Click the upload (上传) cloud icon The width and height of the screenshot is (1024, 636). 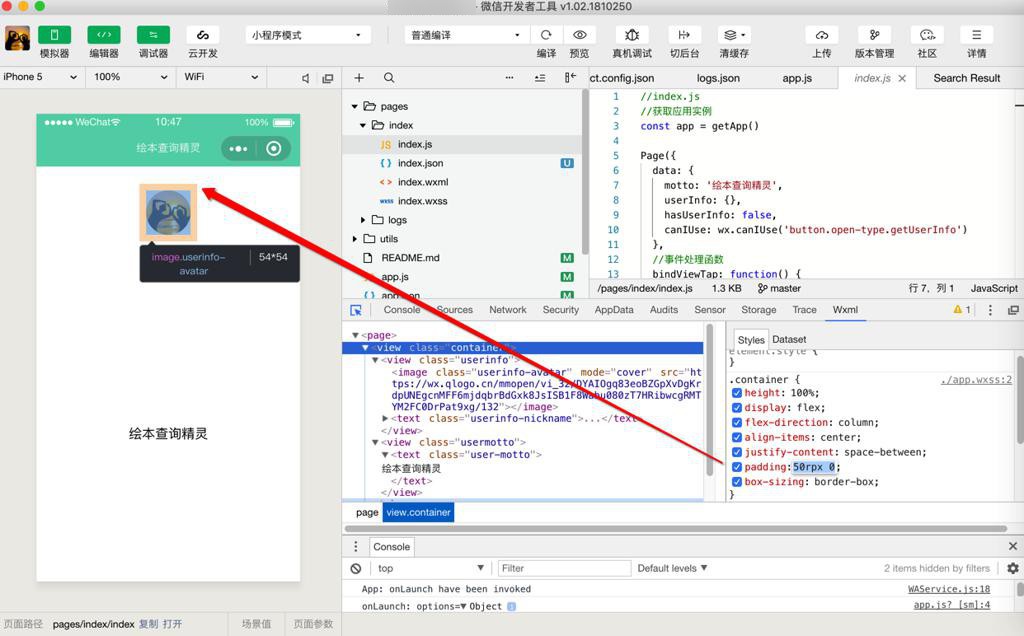coord(822,35)
